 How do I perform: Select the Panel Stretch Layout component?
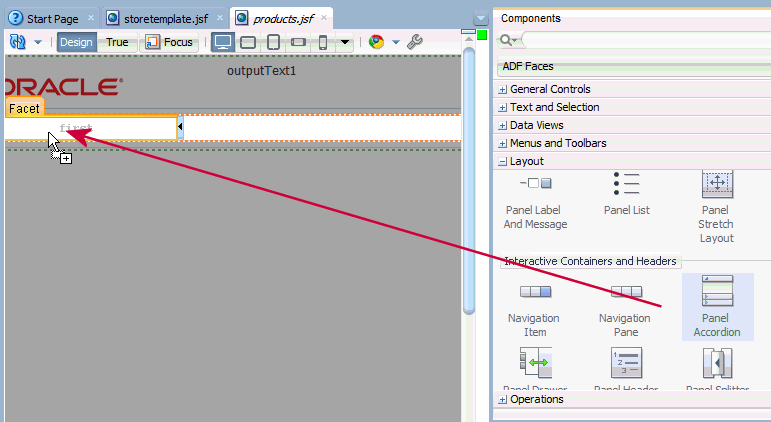click(x=717, y=208)
